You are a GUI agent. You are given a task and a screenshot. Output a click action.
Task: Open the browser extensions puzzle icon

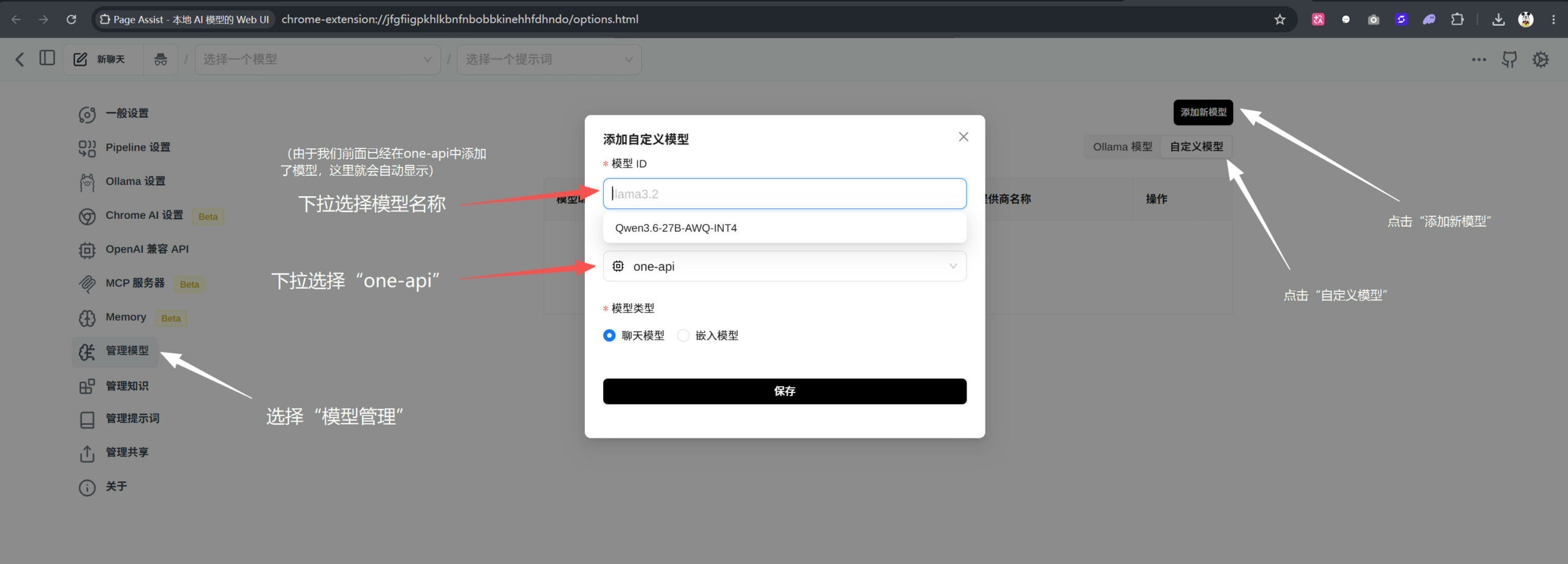pyautogui.click(x=1457, y=20)
